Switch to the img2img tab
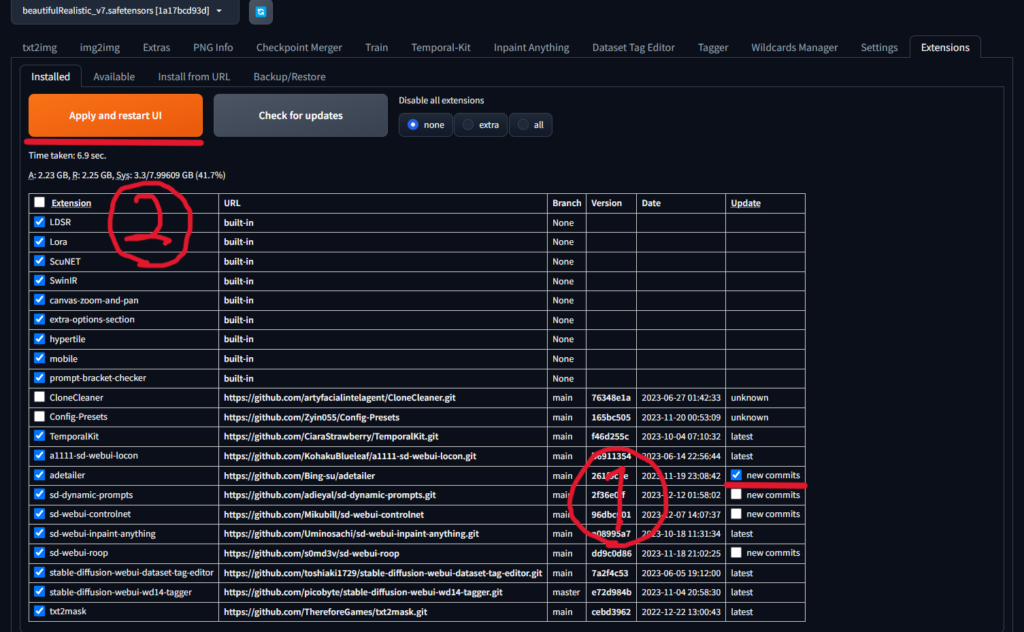 [100, 47]
